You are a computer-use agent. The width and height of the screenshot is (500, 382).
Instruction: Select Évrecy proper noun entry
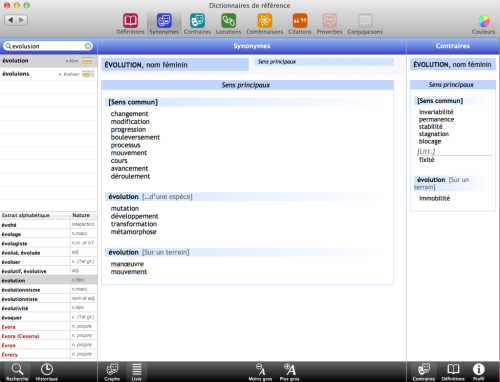pos(49,355)
